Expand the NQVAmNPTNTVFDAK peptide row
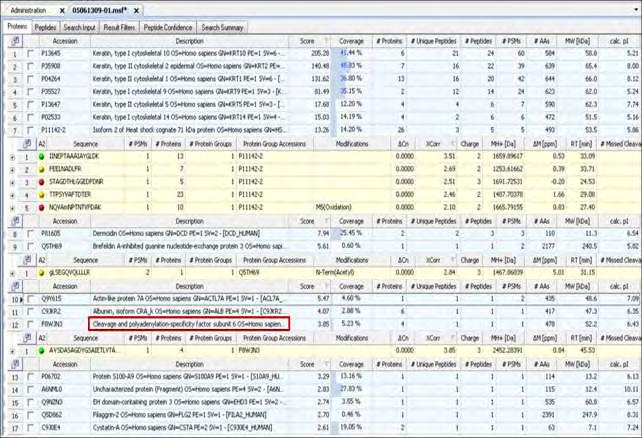 [x=12, y=208]
